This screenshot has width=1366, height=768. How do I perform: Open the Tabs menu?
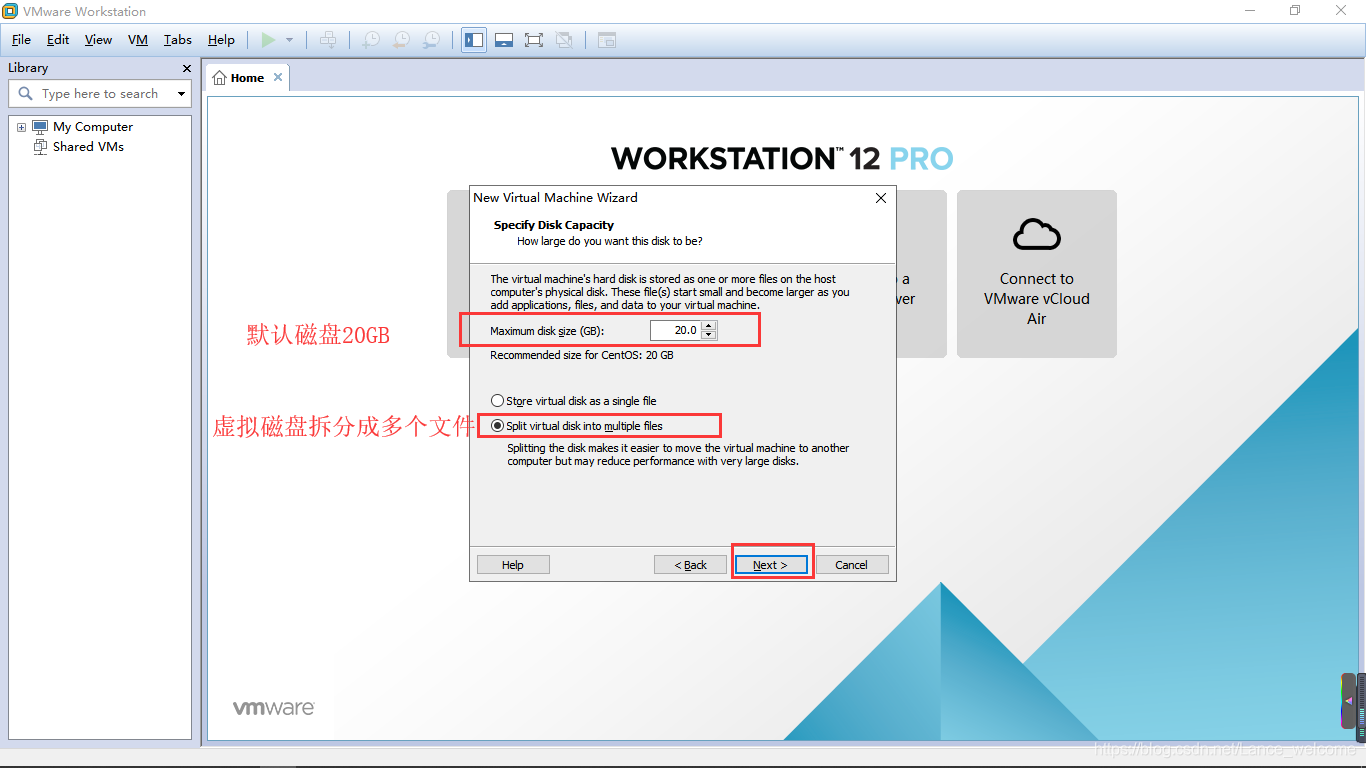click(178, 40)
